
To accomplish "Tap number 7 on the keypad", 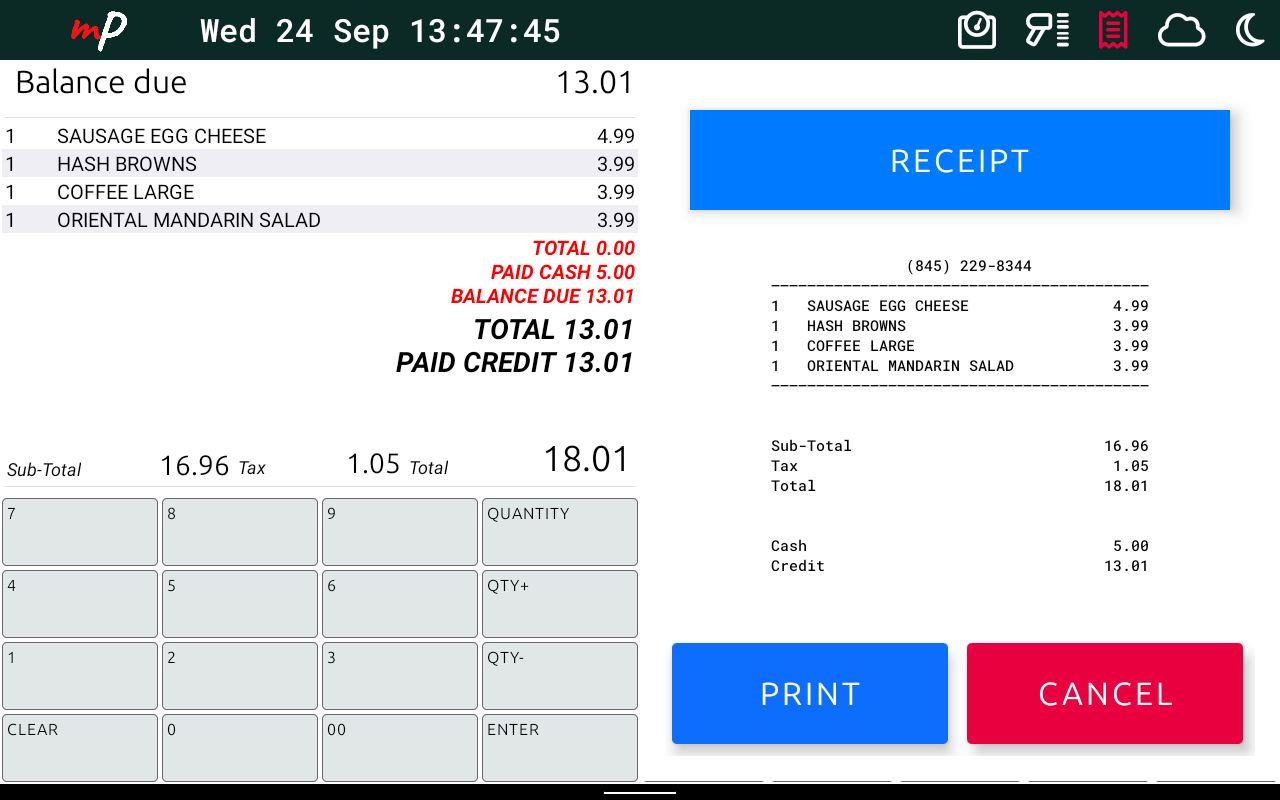I will [x=80, y=532].
